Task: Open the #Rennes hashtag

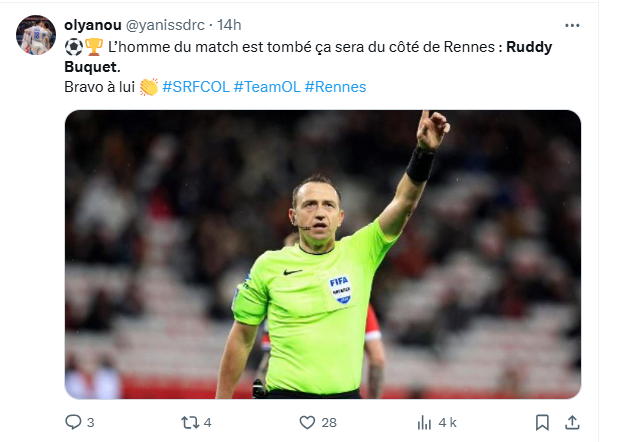Action: (x=335, y=87)
